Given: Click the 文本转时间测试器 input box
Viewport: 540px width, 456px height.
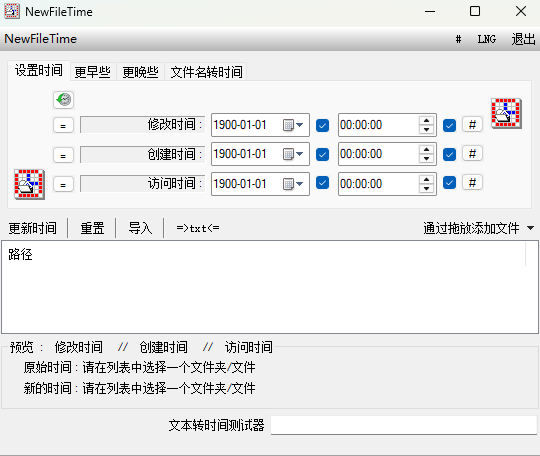Looking at the screenshot, I should pos(404,425).
